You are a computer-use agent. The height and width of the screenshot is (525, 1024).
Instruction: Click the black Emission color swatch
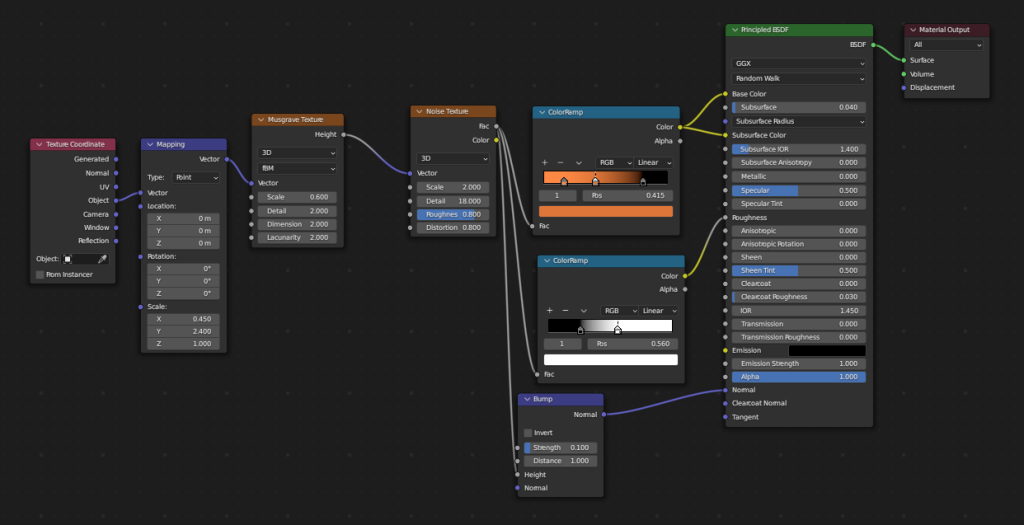coord(826,350)
